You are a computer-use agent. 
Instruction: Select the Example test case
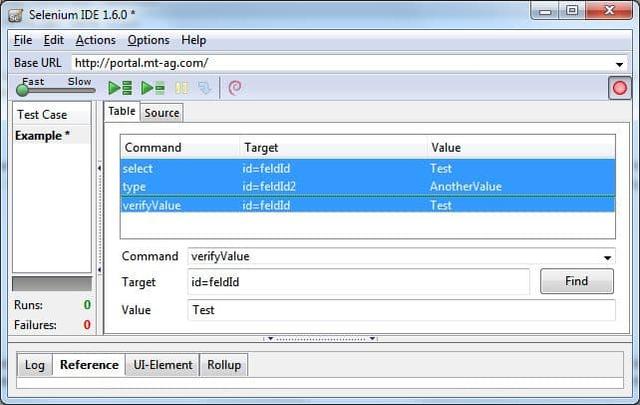[x=42, y=136]
